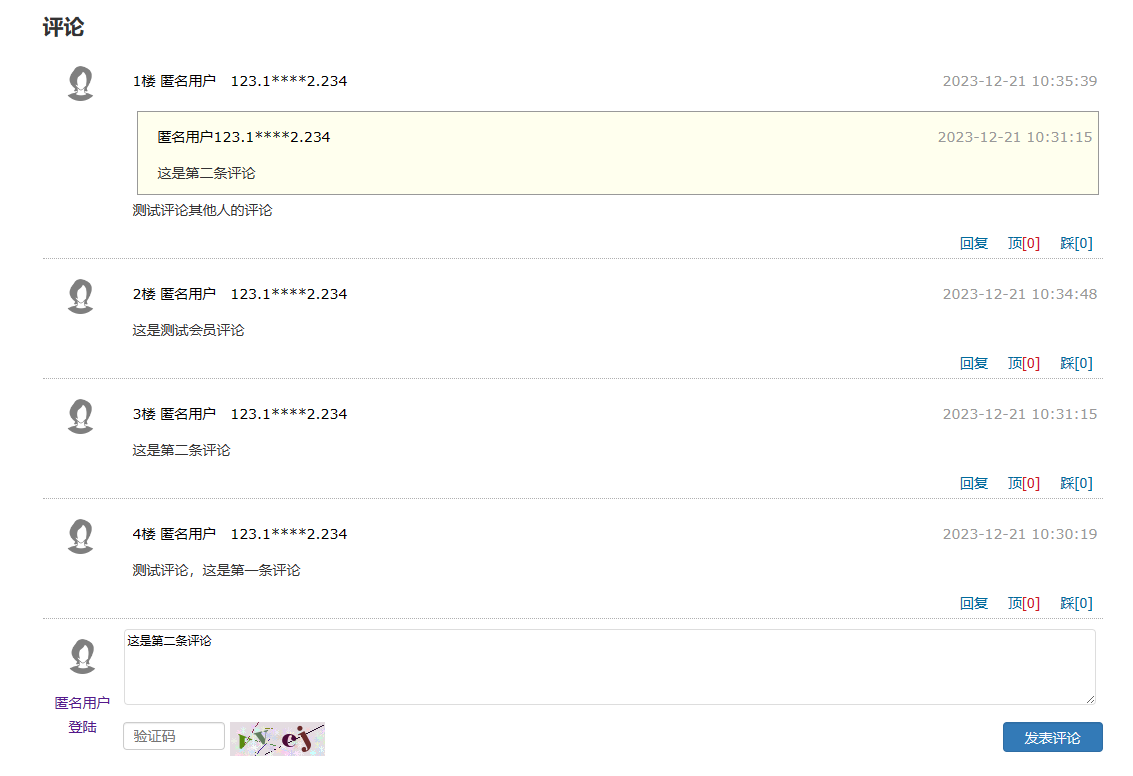Submit with the 发表评论 button

tap(1052, 738)
